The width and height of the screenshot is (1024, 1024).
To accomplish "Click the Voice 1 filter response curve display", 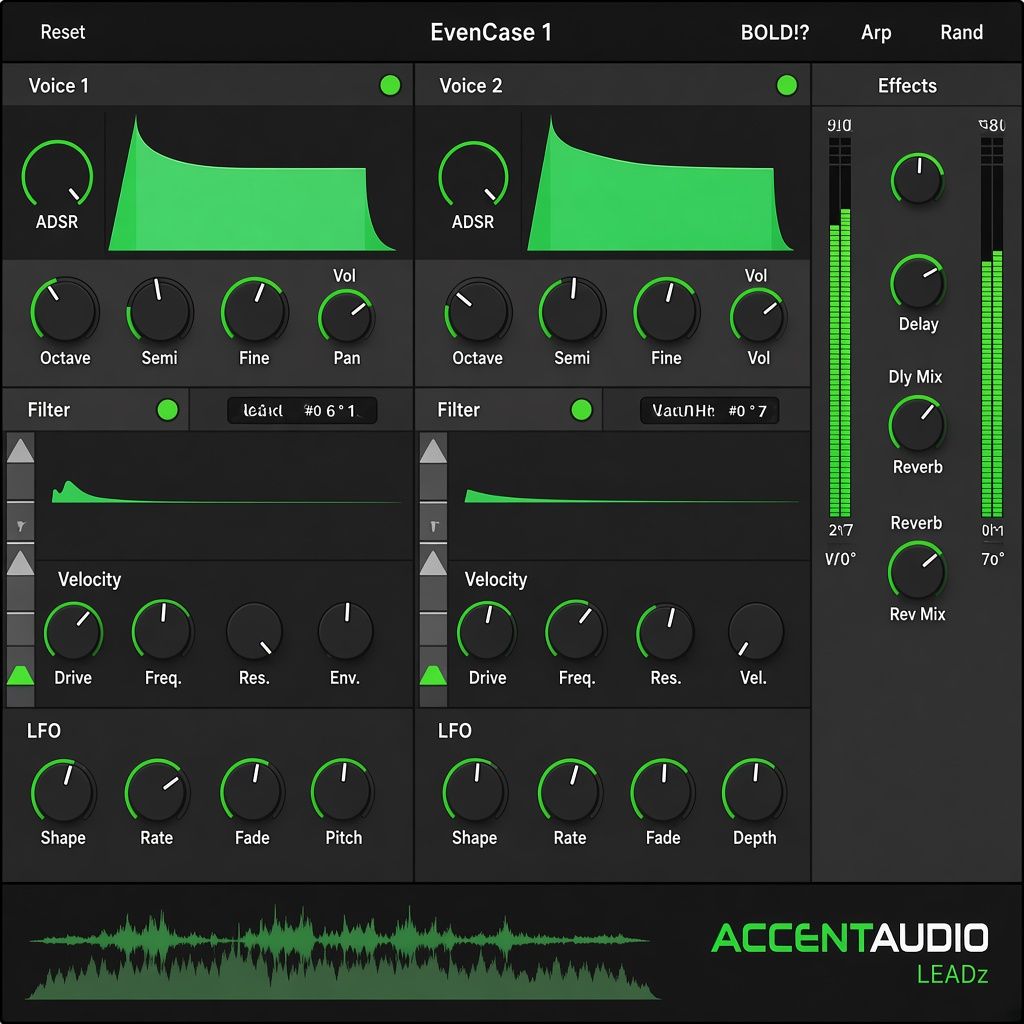I will (224, 495).
